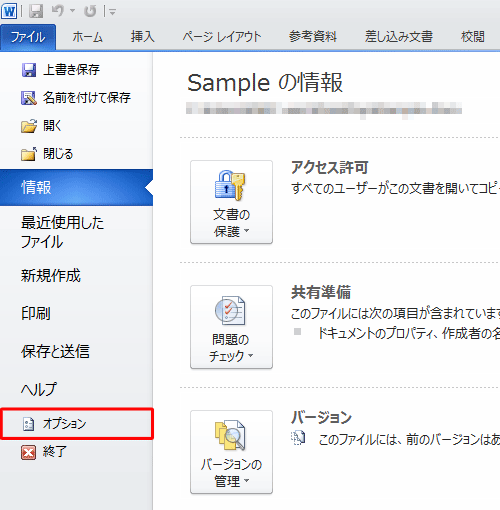The image size is (500, 510).
Task: Click the 名前を付けて保存 icon
Action: pyautogui.click(x=29, y=98)
